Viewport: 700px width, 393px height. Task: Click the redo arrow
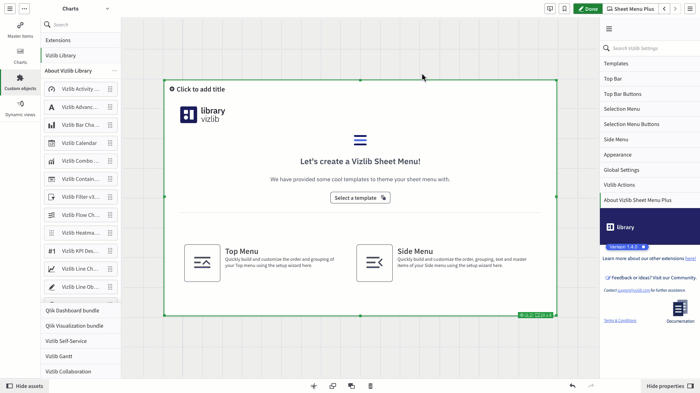[591, 386]
